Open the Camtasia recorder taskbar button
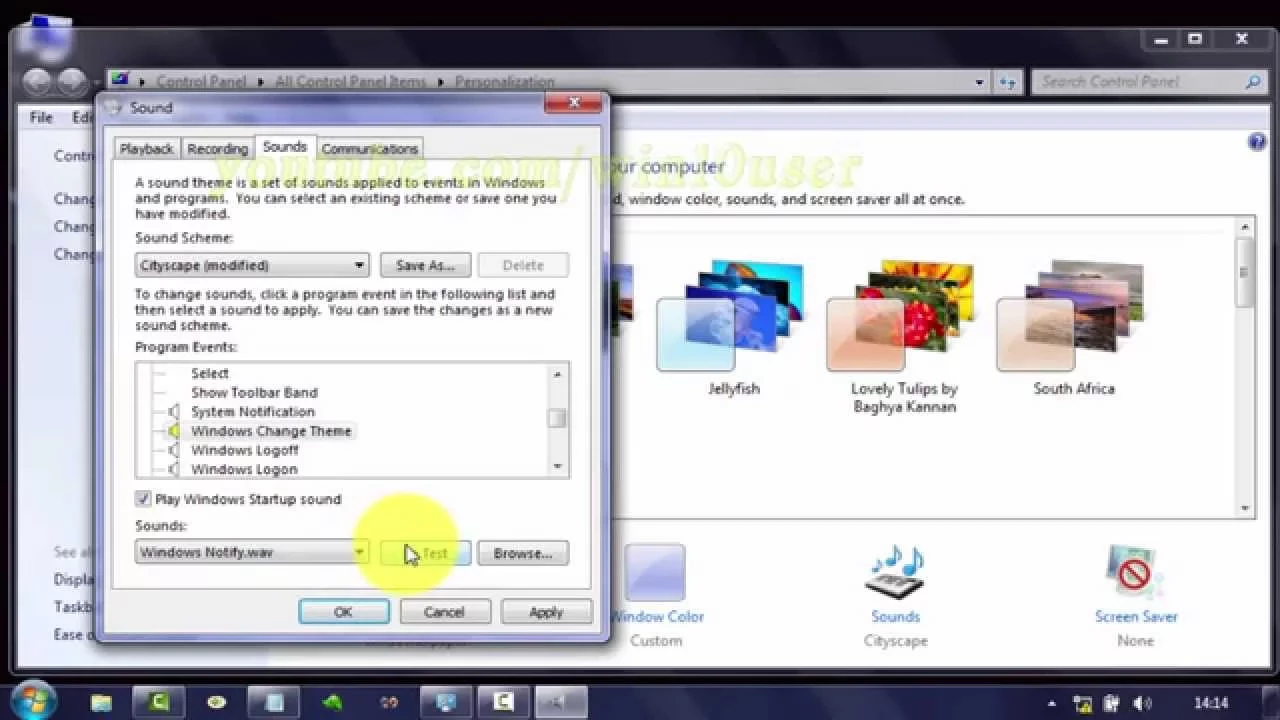The width and height of the screenshot is (1280, 720). [503, 703]
